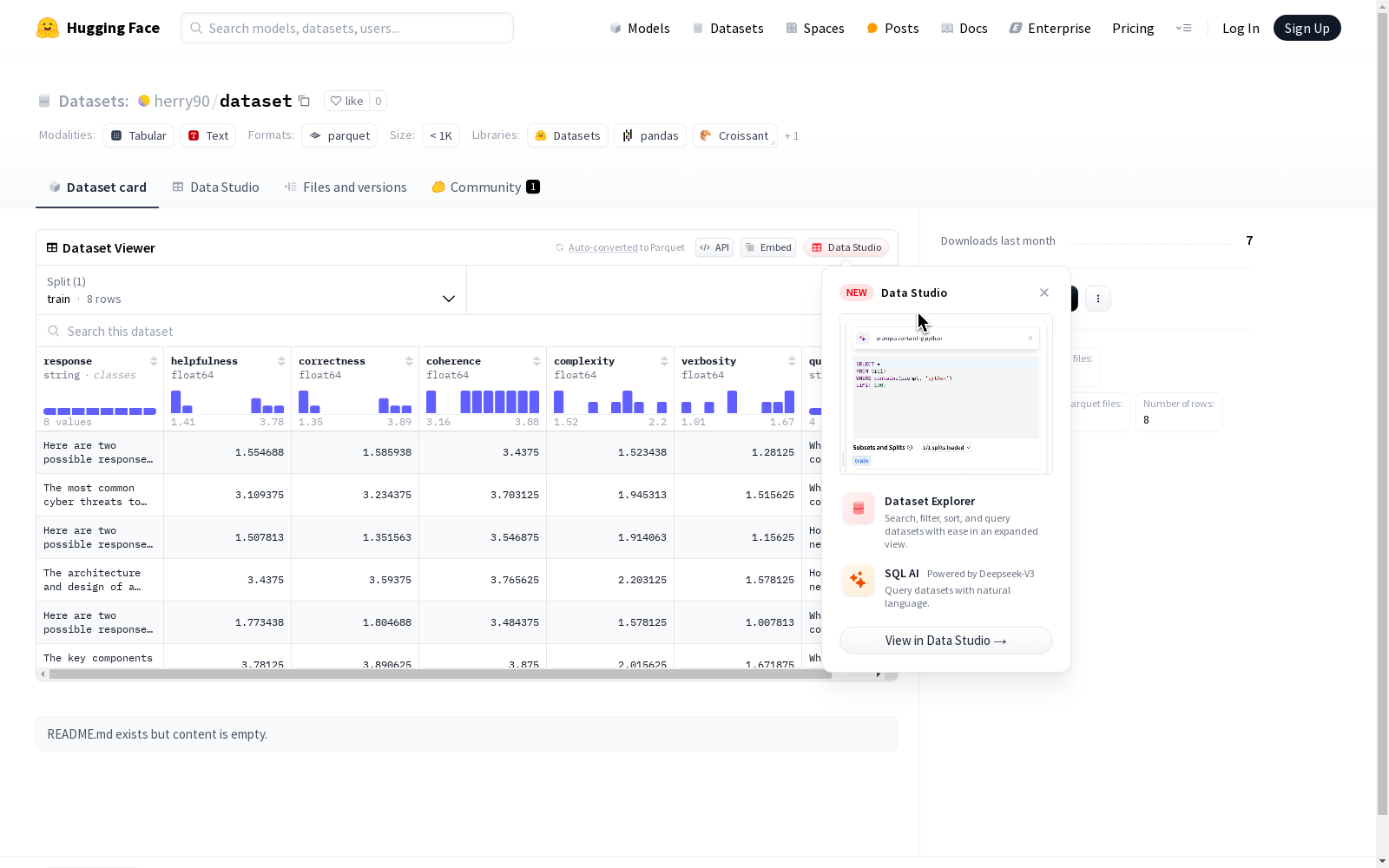
Task: Sort by the helpfulness column
Action: [281, 361]
